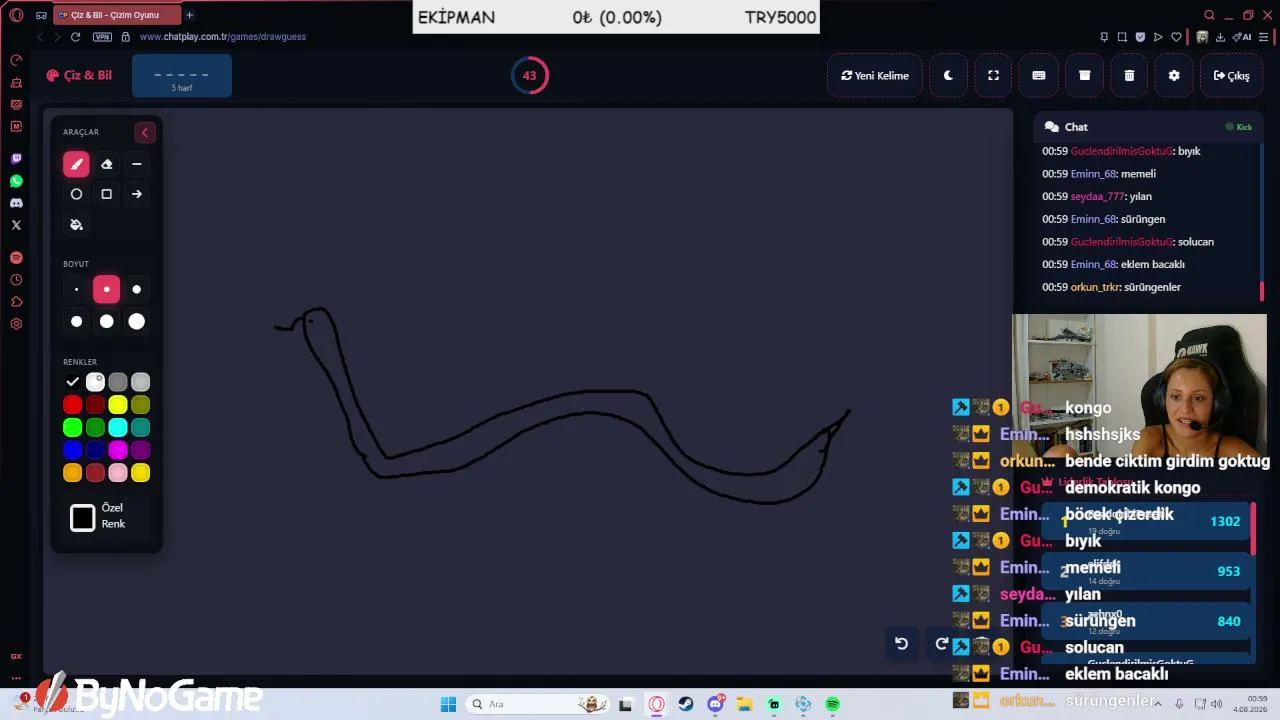This screenshot has height=720, width=1280.
Task: Open the Windows Start menu
Action: [448, 704]
